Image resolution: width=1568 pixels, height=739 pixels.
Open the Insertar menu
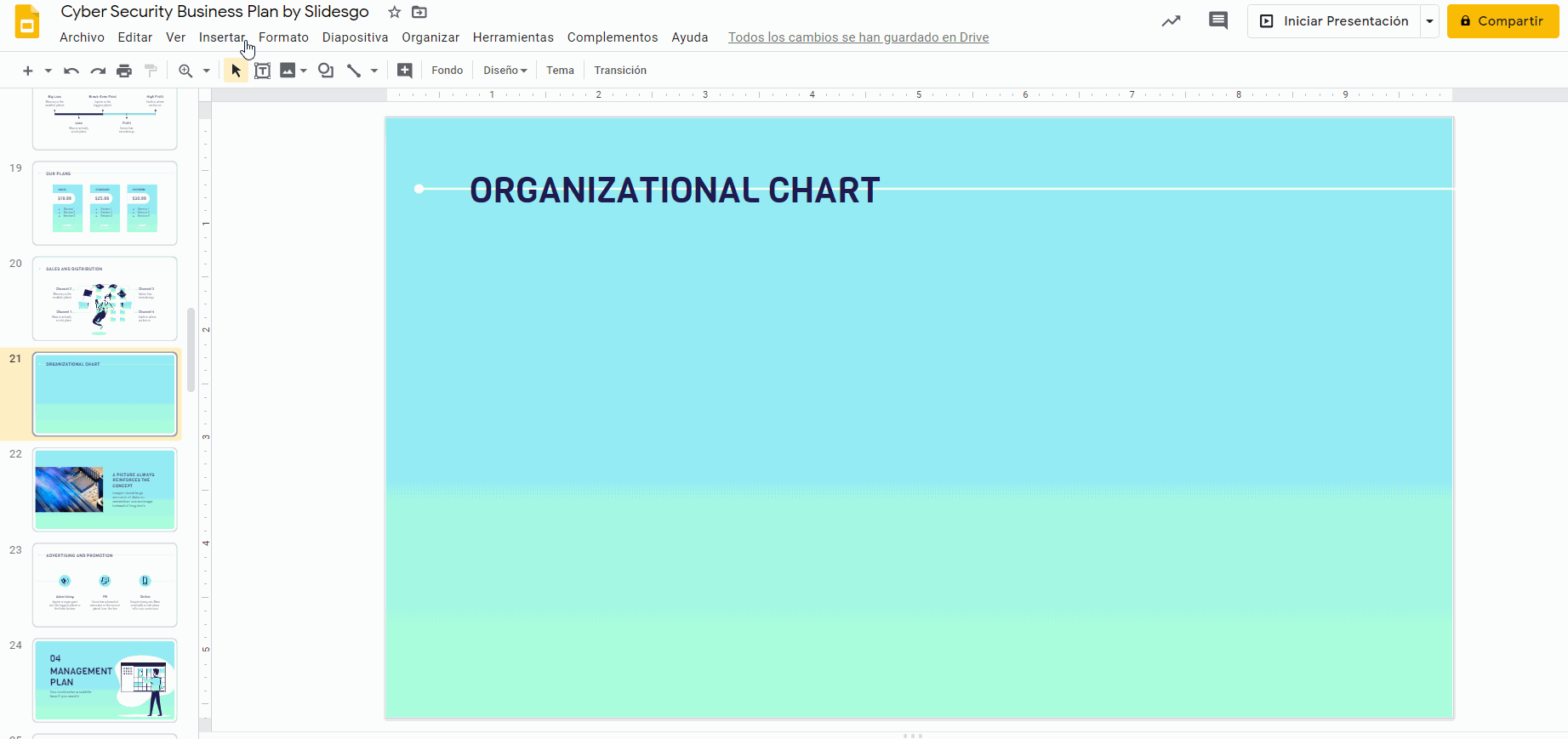222,37
